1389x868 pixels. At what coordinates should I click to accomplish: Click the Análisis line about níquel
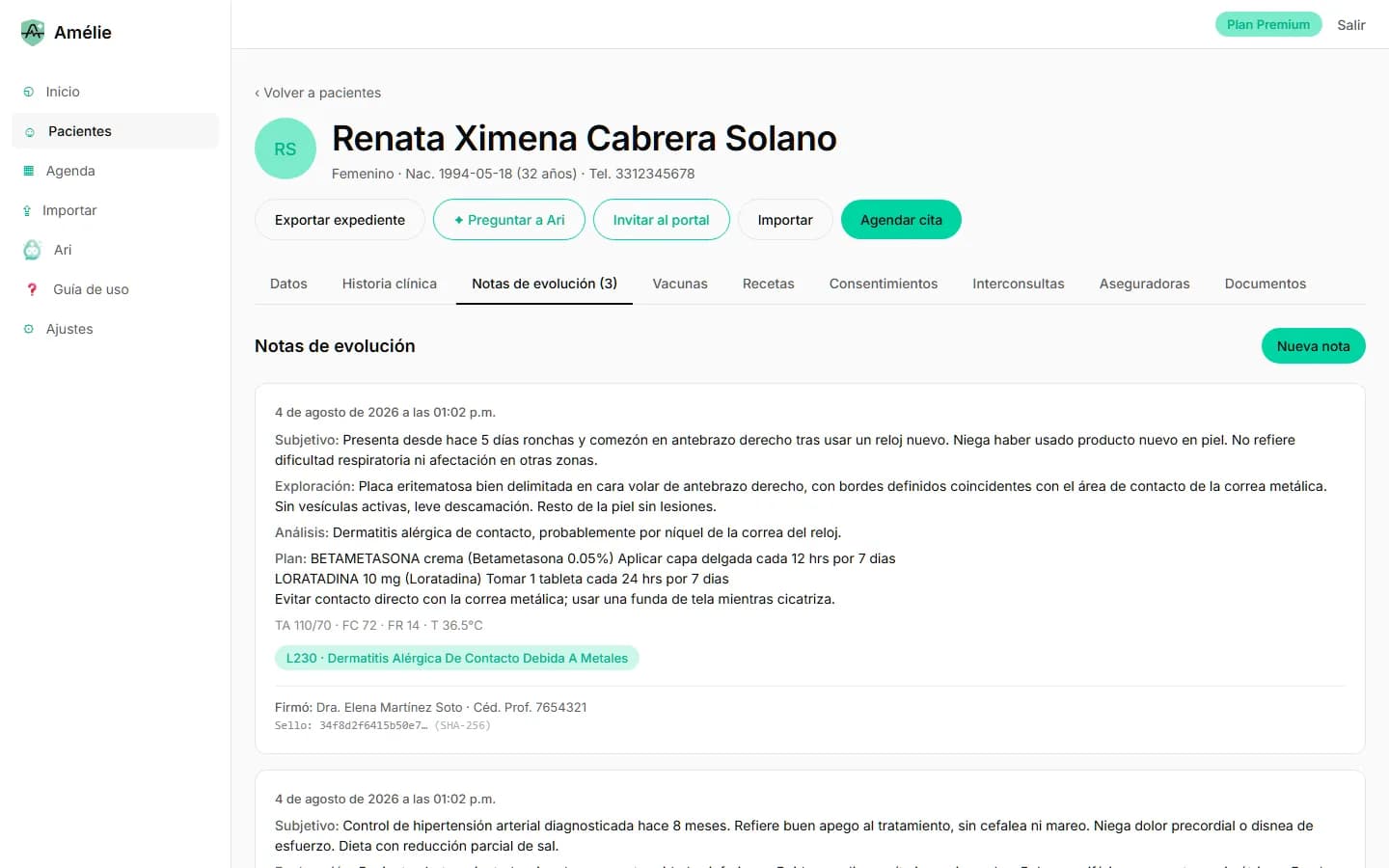[x=558, y=532]
